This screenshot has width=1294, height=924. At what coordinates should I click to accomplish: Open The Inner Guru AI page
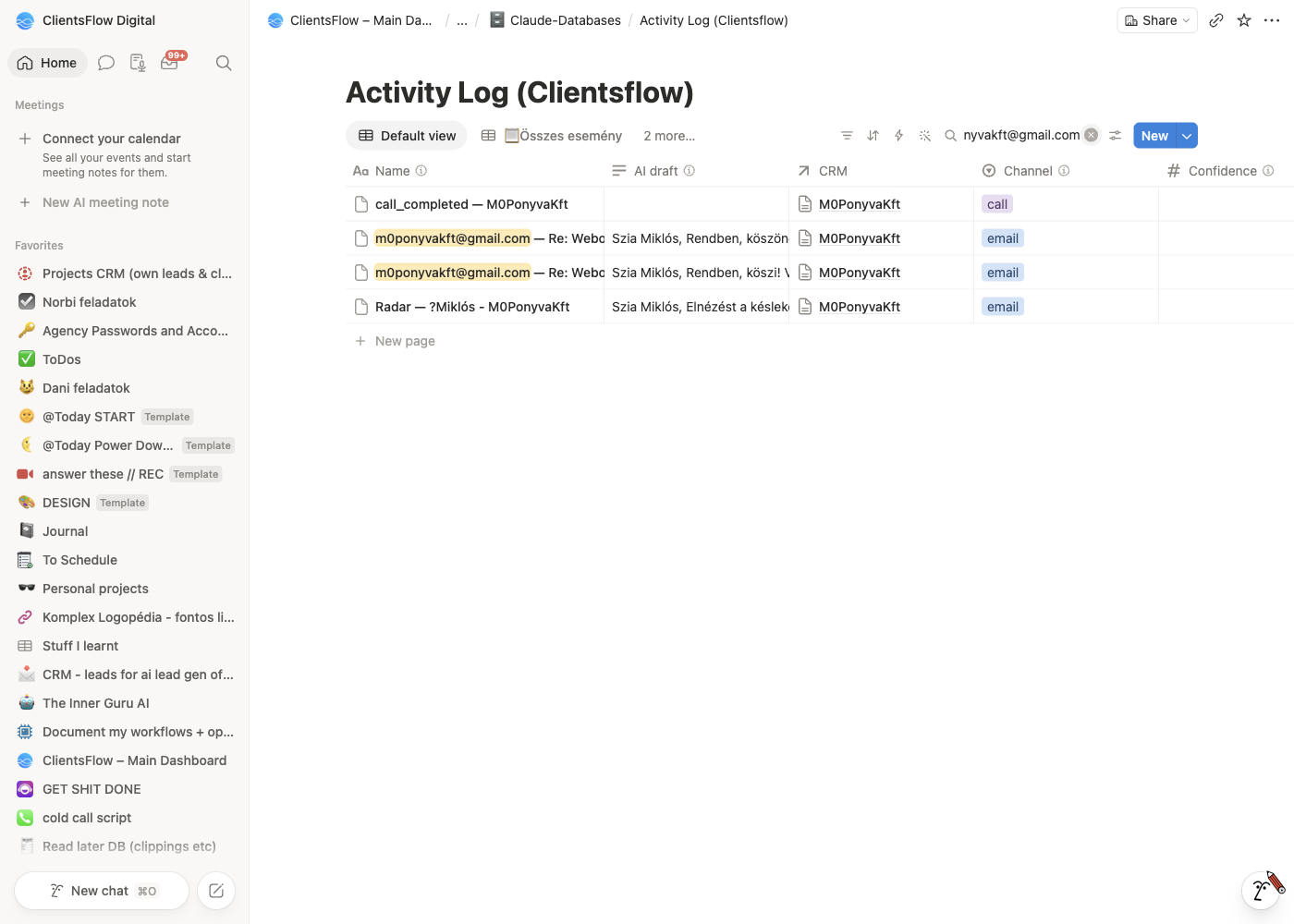tap(126, 703)
